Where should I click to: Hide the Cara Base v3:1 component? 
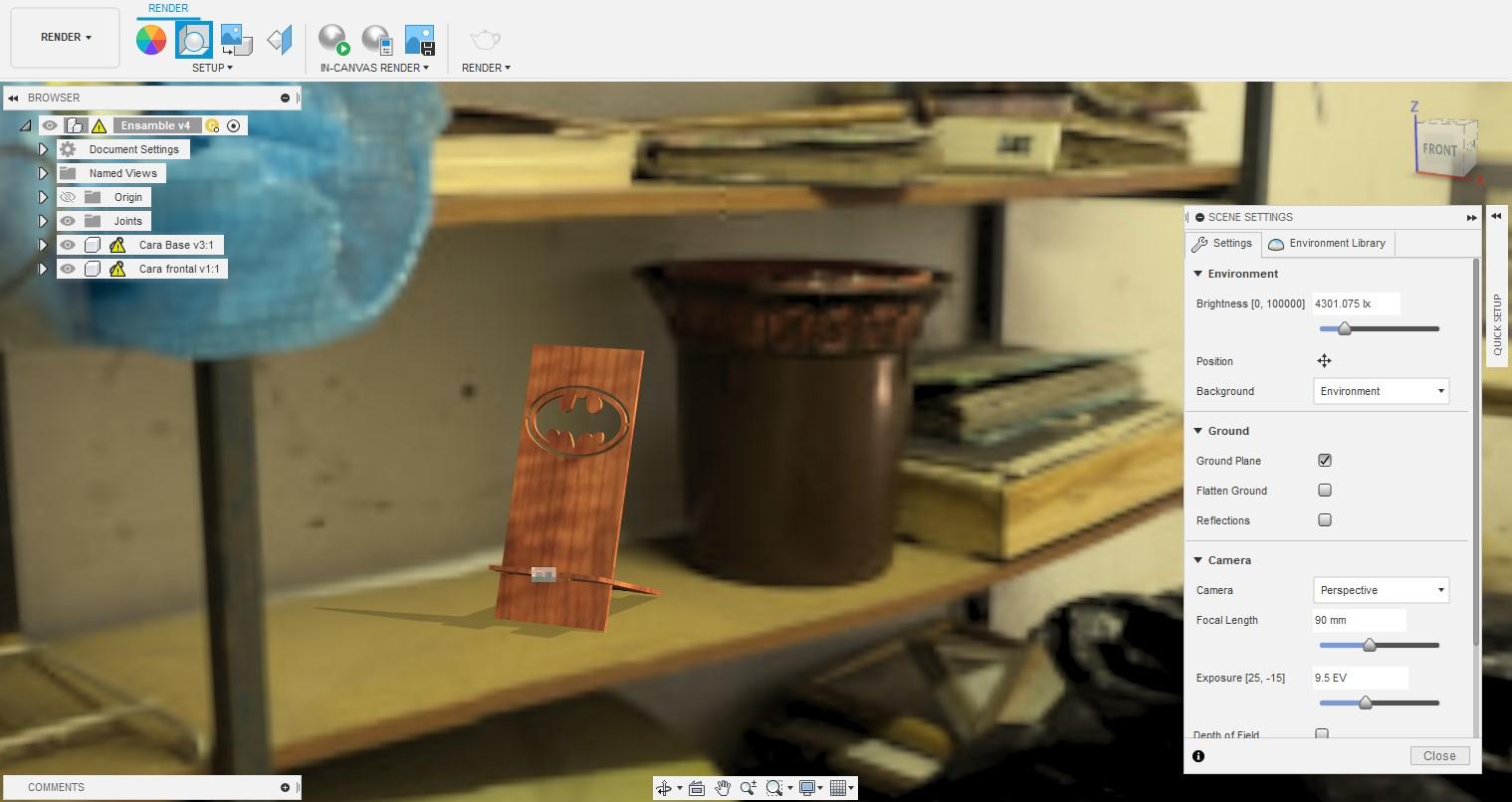[x=67, y=244]
